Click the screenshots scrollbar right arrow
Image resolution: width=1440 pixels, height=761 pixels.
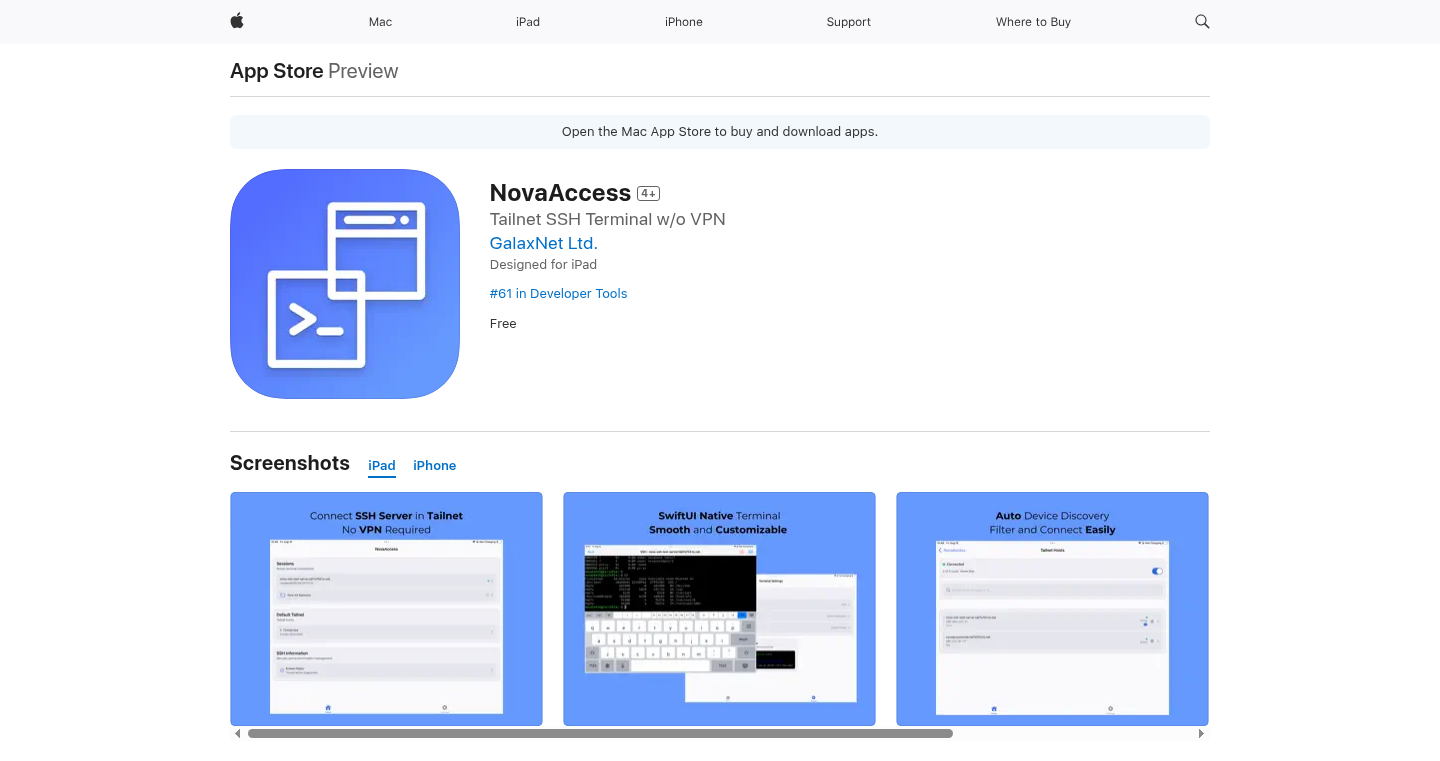[x=1202, y=734]
